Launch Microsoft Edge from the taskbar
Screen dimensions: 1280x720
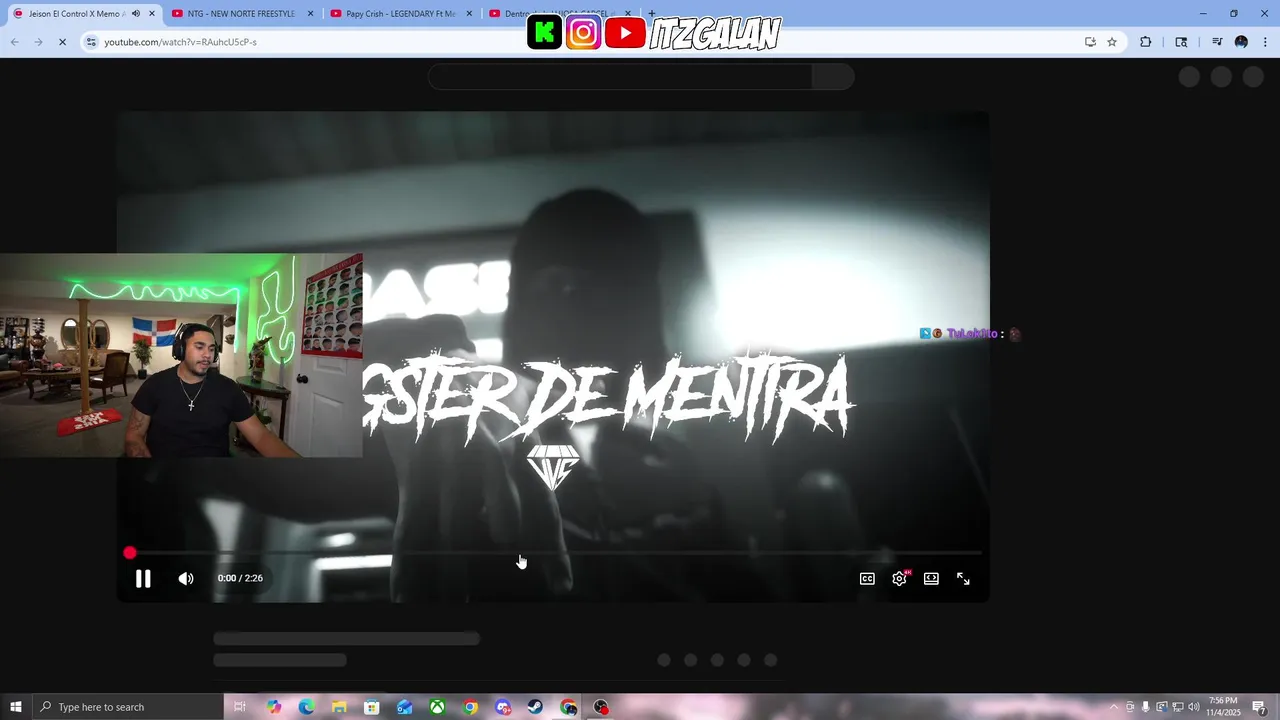click(306, 707)
